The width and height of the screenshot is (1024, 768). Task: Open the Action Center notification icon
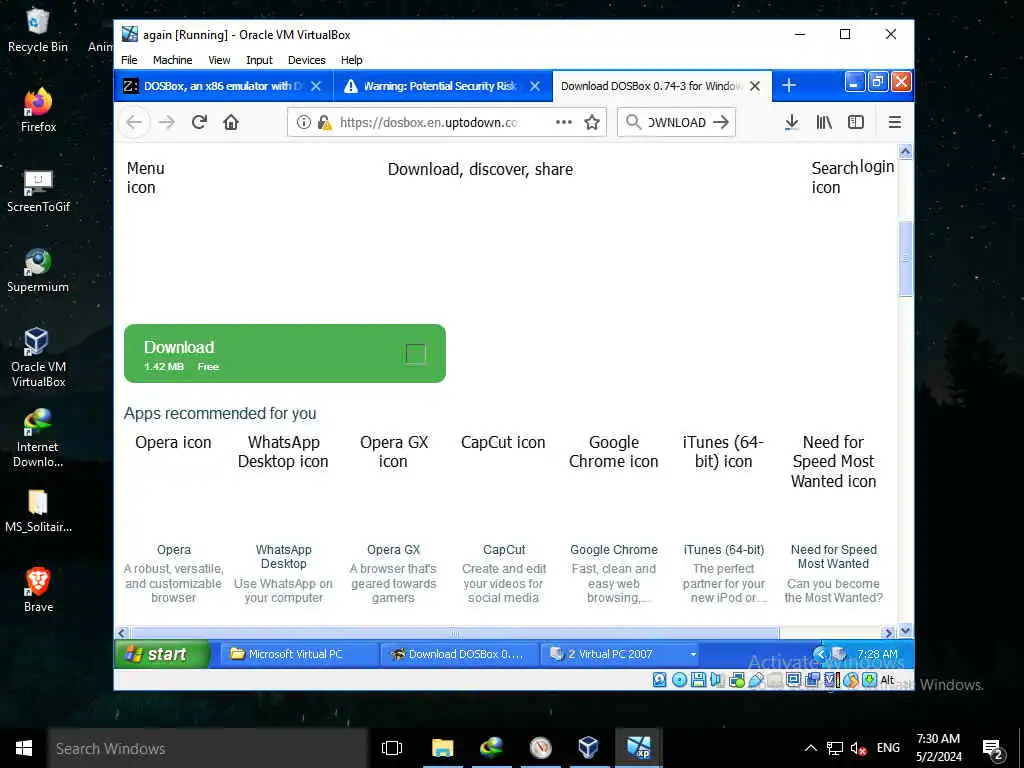[x=993, y=749]
